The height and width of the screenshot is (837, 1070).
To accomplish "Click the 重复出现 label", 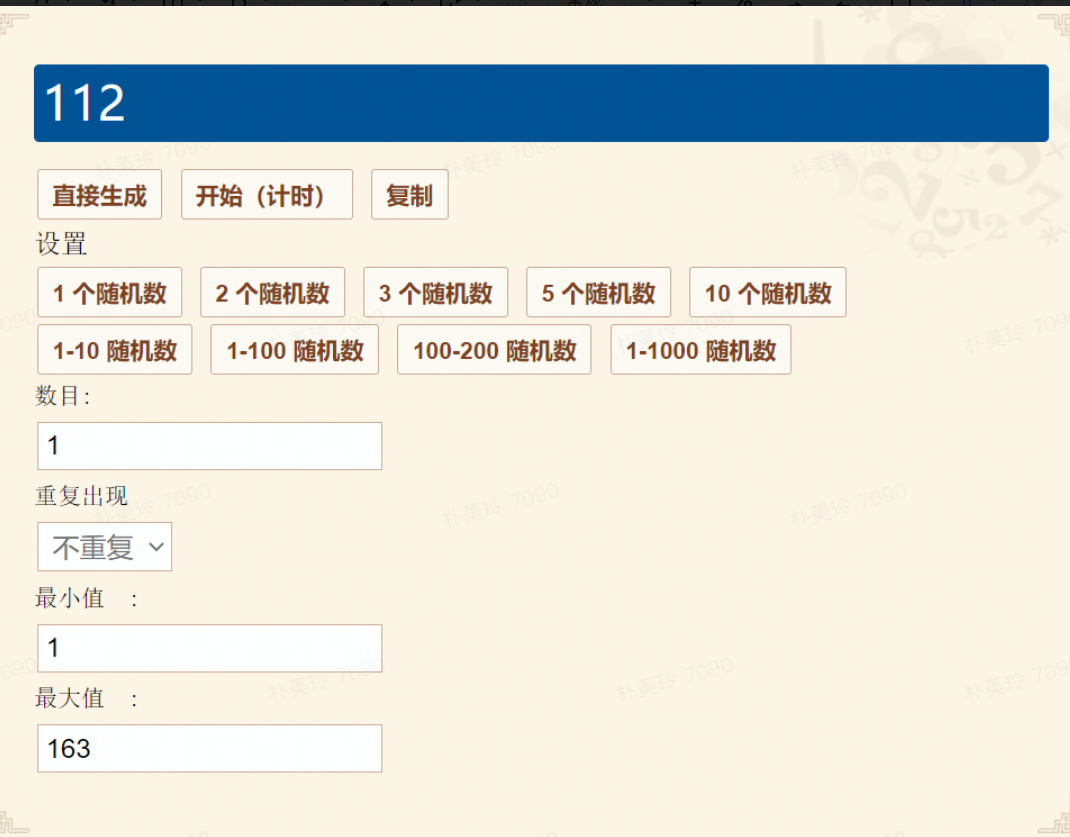I will click(81, 496).
